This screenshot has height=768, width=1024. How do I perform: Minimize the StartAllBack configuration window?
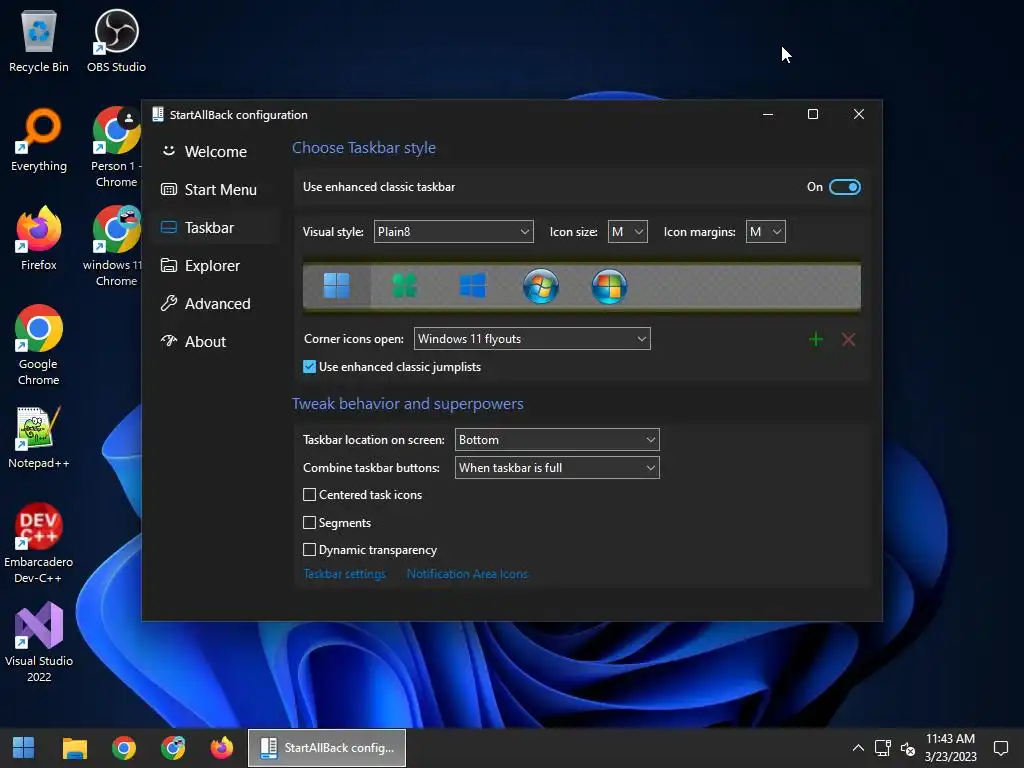tap(768, 114)
